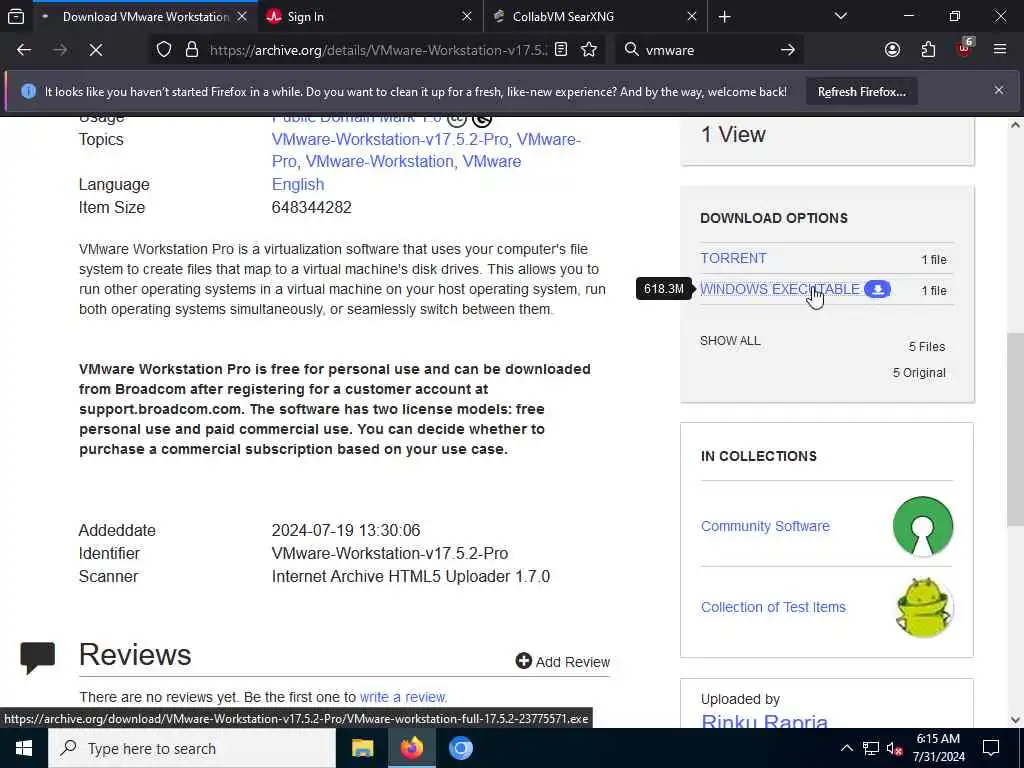This screenshot has height=768, width=1024.
Task: Click the Test Items android thumbnail
Action: click(922, 607)
